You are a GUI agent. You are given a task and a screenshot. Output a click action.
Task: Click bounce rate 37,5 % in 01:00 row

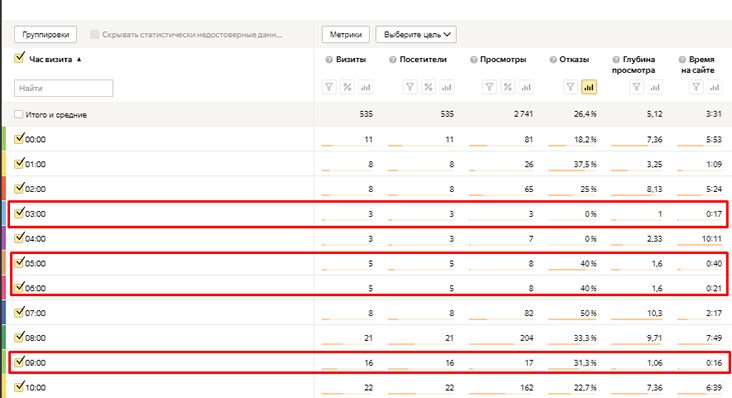click(x=585, y=164)
